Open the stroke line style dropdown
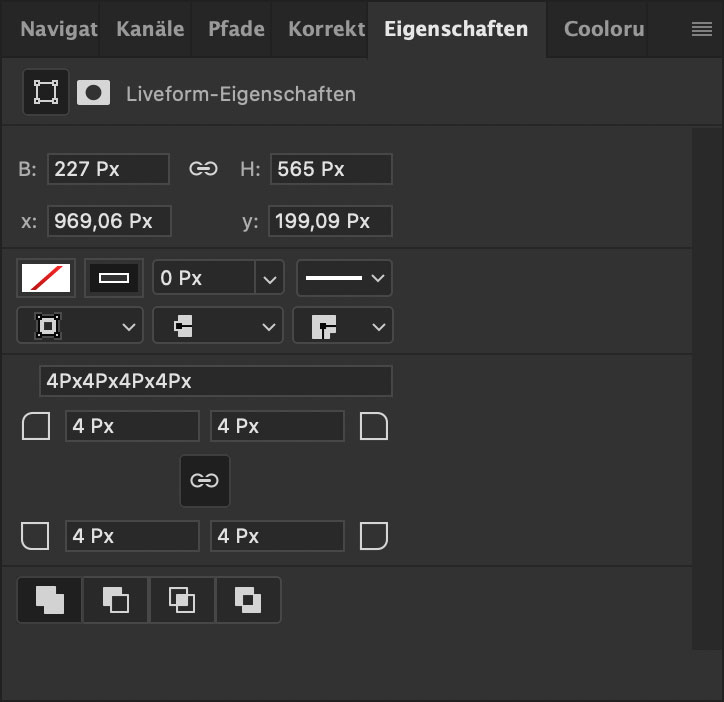The height and width of the screenshot is (702, 724). [x=344, y=278]
